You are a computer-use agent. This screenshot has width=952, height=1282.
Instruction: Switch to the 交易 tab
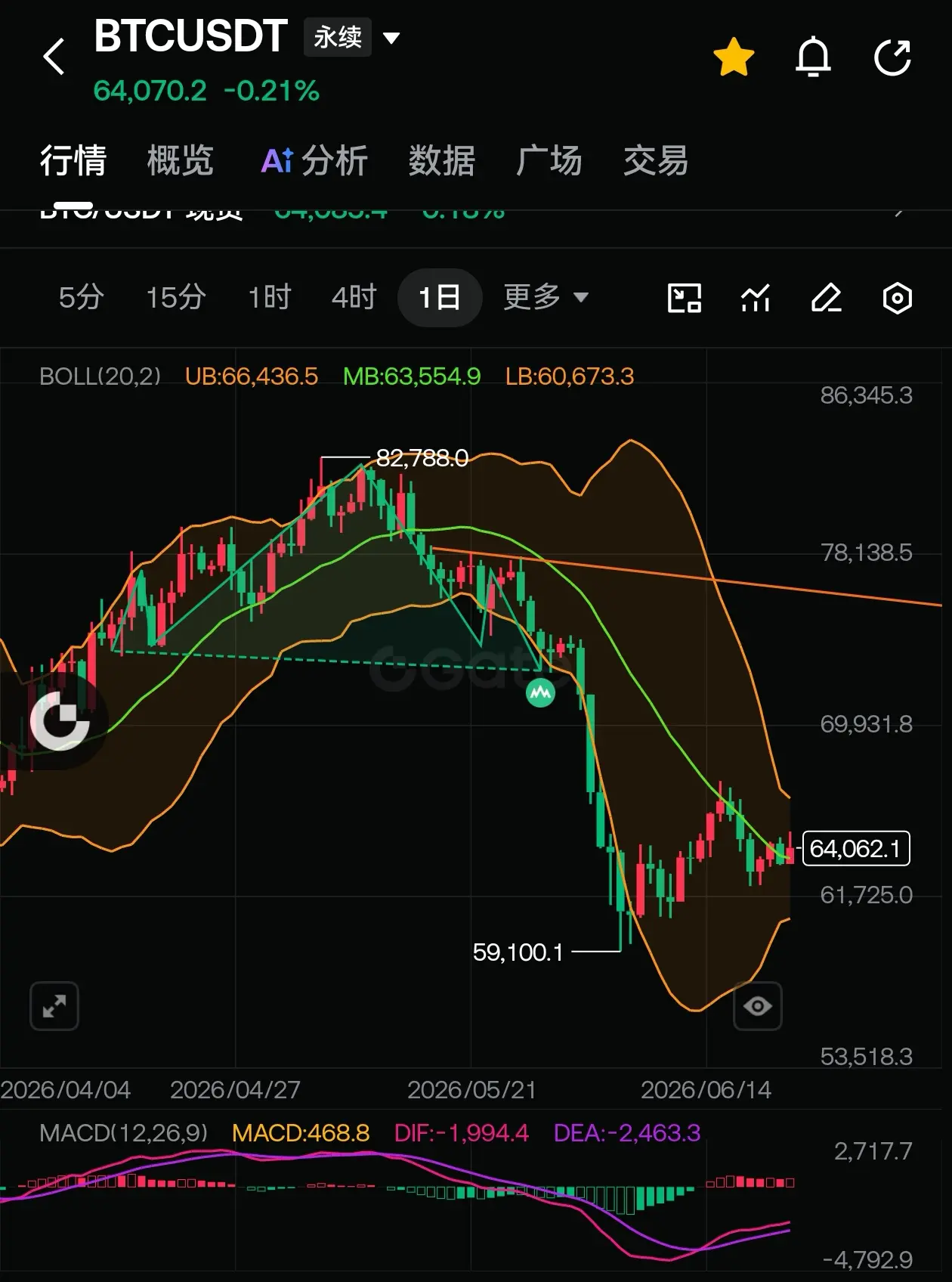pyautogui.click(x=656, y=160)
